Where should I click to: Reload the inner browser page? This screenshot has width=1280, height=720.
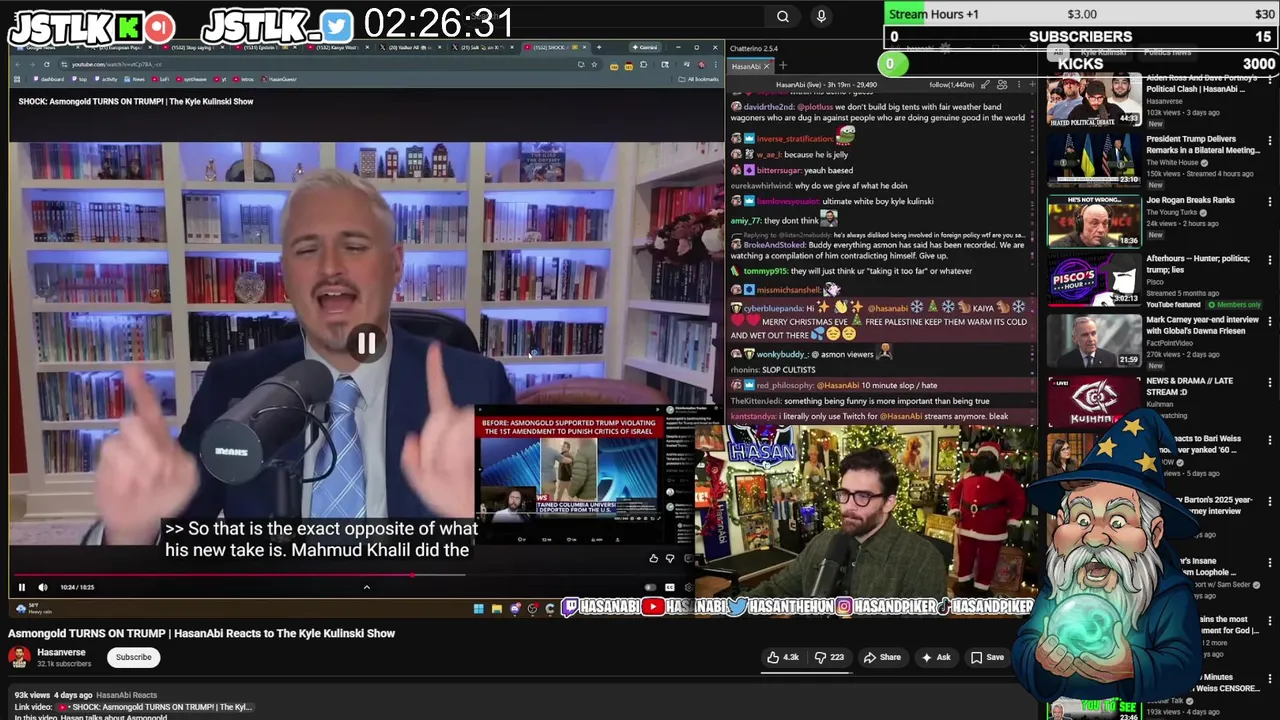coord(47,64)
